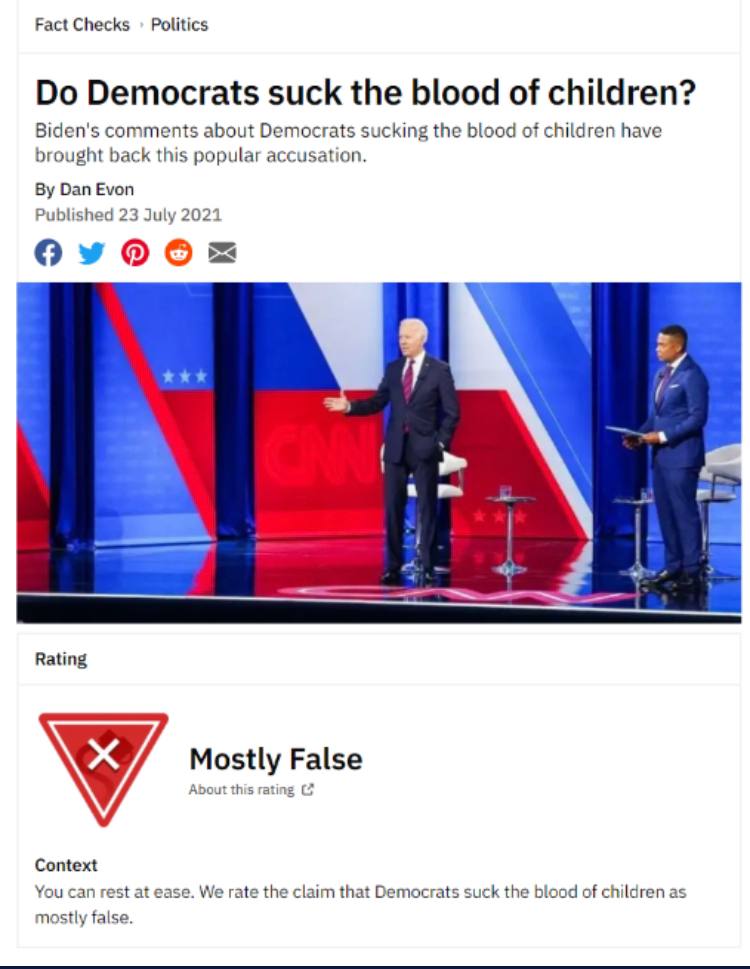Share the article on Facebook
The width and height of the screenshot is (750, 969).
48,252
